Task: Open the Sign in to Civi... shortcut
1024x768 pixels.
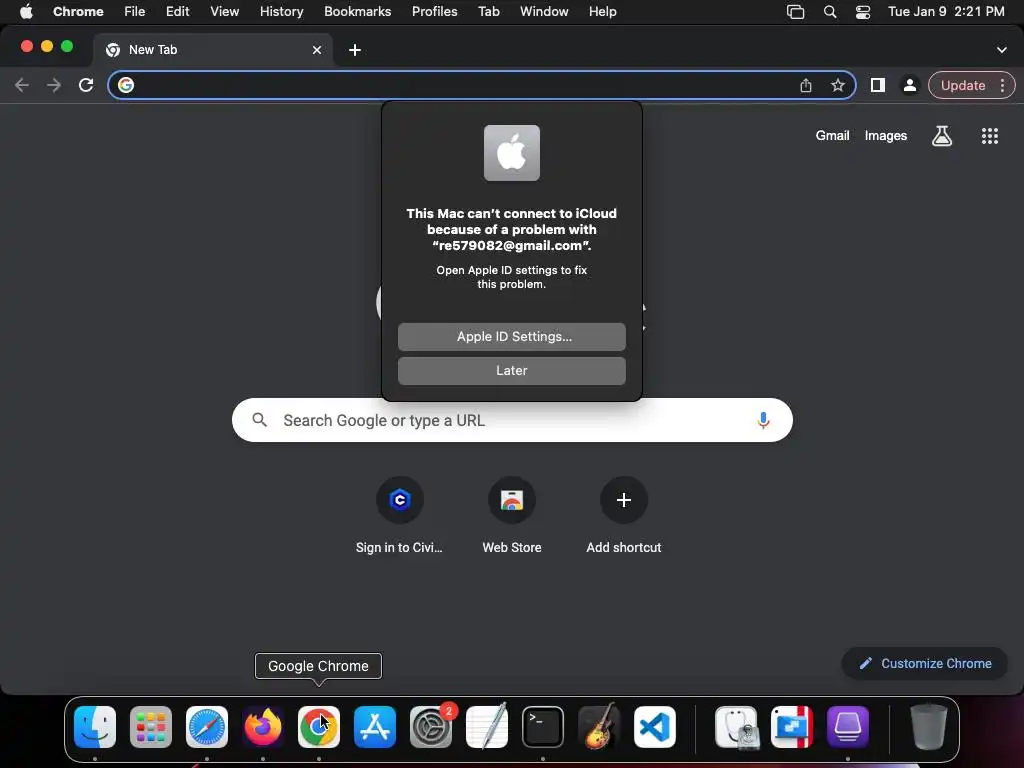Action: [399, 516]
